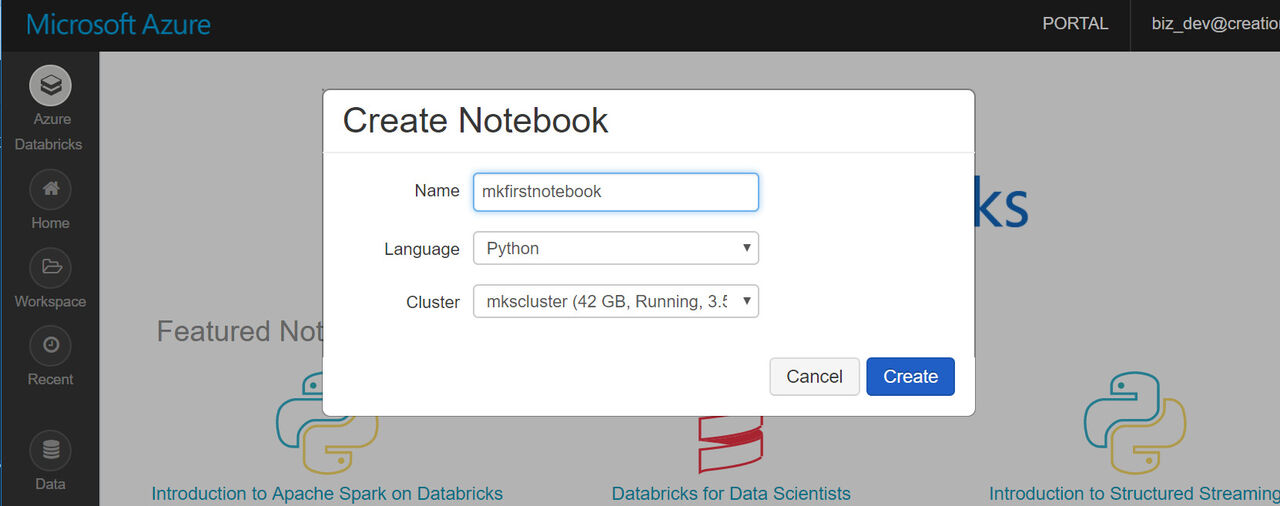
Task: Open the Data section icon
Action: (x=50, y=451)
